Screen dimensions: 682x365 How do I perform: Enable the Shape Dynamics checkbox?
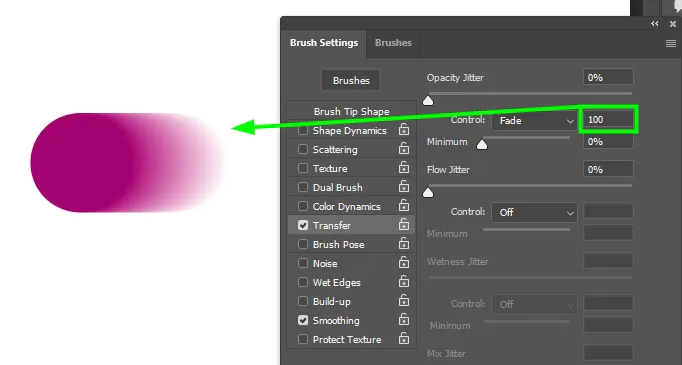(303, 131)
